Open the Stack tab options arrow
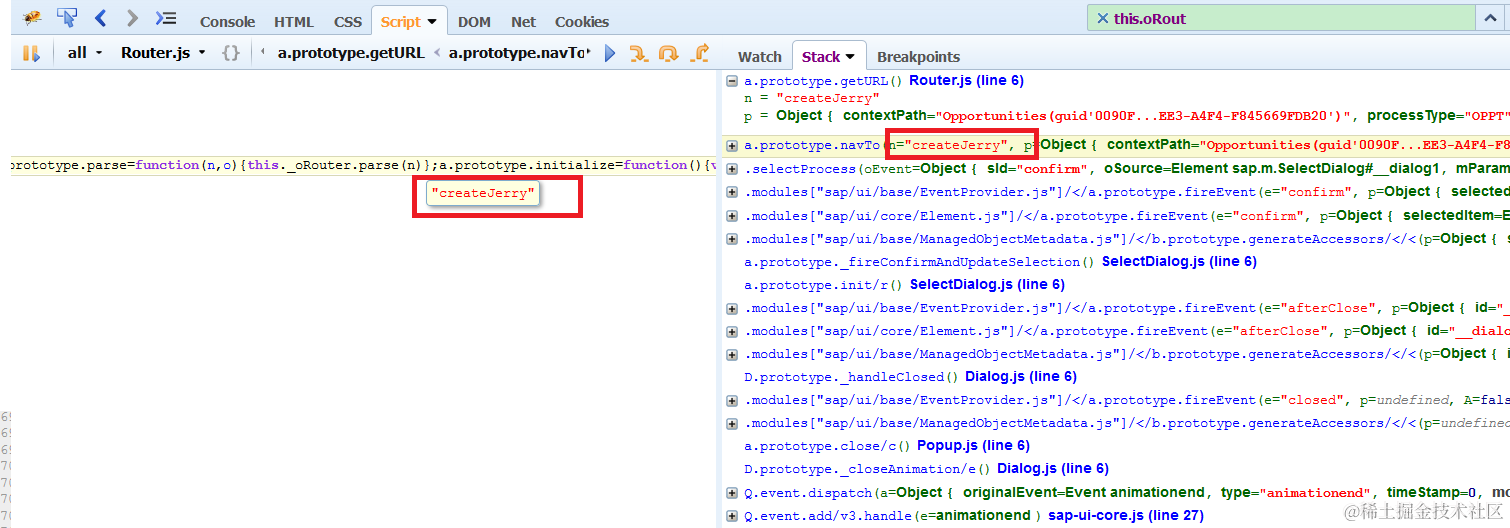Image resolution: width=1510 pixels, height=528 pixels. coord(850,57)
